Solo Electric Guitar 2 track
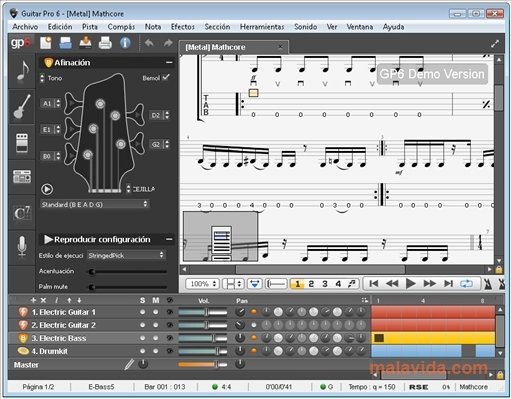The width and height of the screenshot is (511, 399). pos(143,325)
